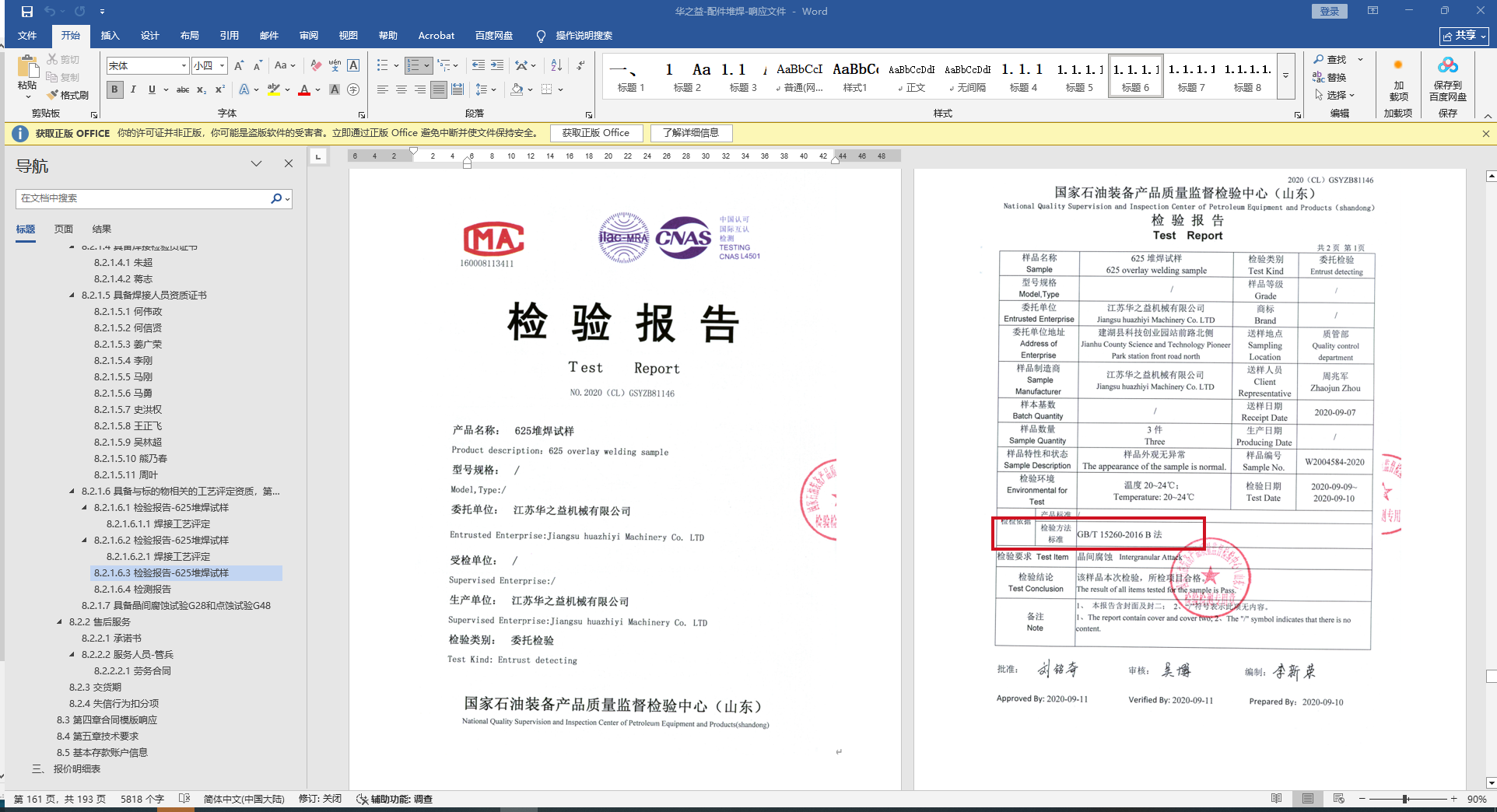Apply yellow text highlight color
1497x812 pixels.
pyautogui.click(x=274, y=90)
